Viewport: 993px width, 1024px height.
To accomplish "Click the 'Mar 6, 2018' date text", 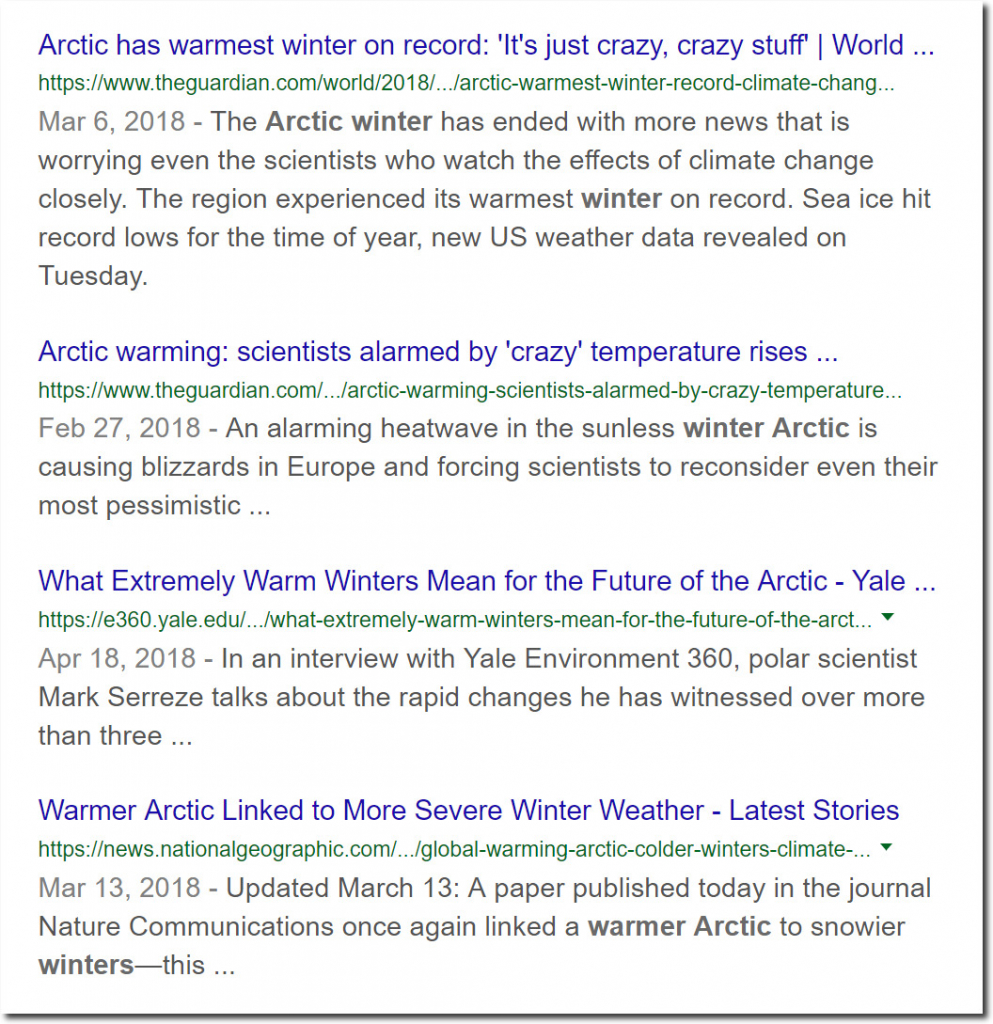I will click(112, 122).
